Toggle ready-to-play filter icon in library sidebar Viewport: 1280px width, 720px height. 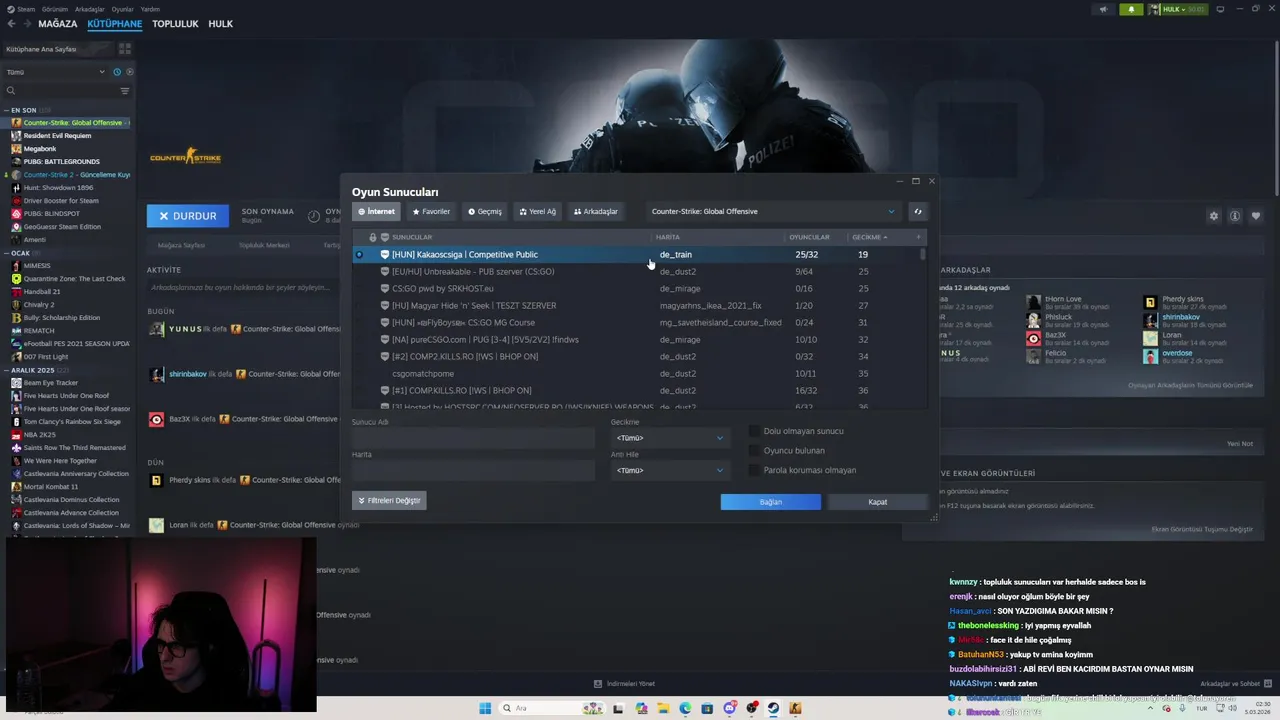pos(129,72)
